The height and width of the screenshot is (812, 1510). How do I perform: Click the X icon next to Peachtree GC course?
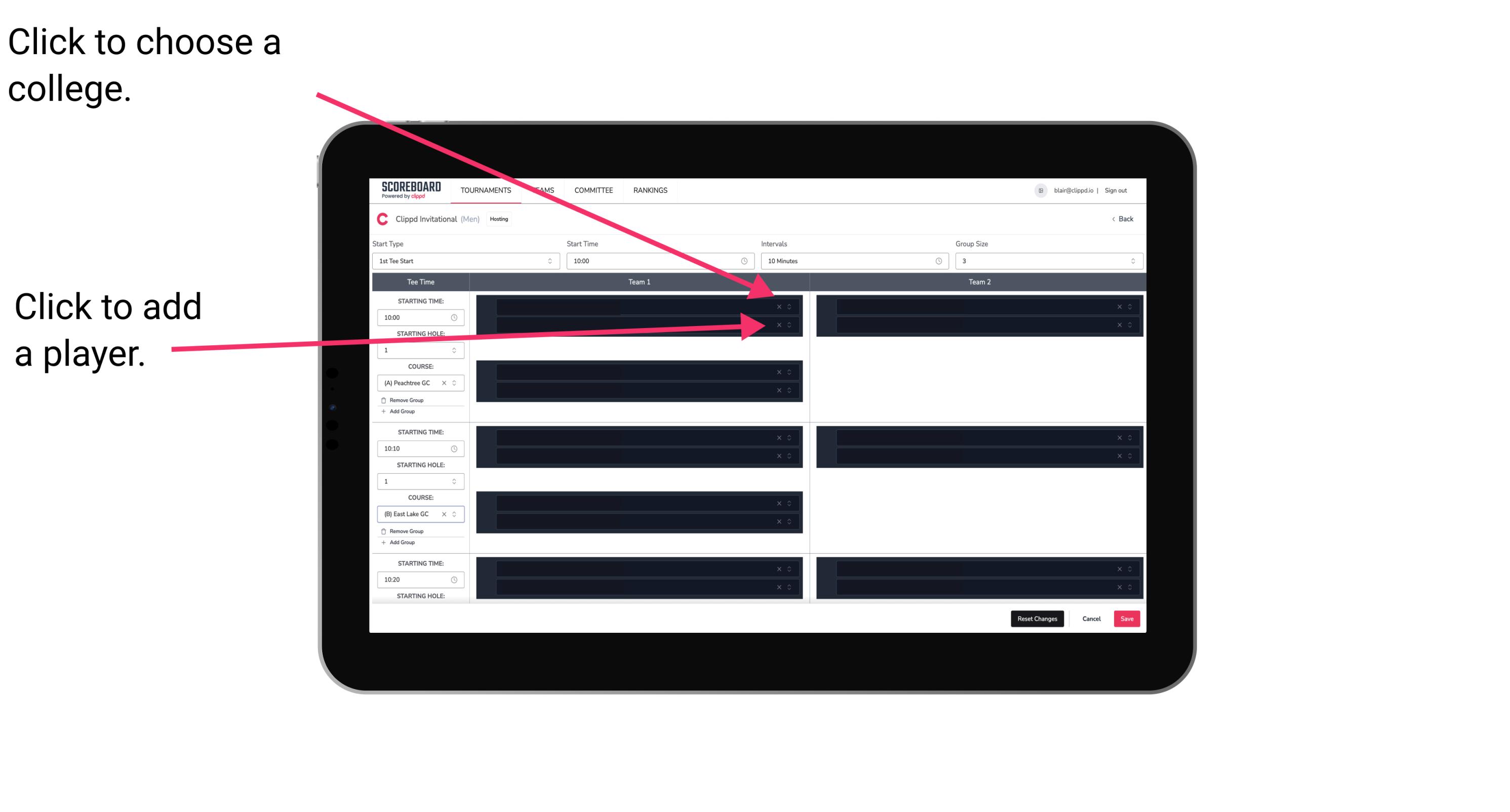coord(446,383)
